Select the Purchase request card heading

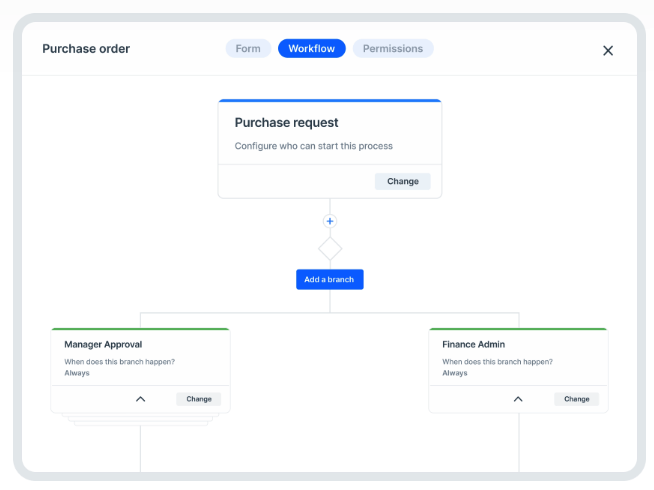[286, 123]
